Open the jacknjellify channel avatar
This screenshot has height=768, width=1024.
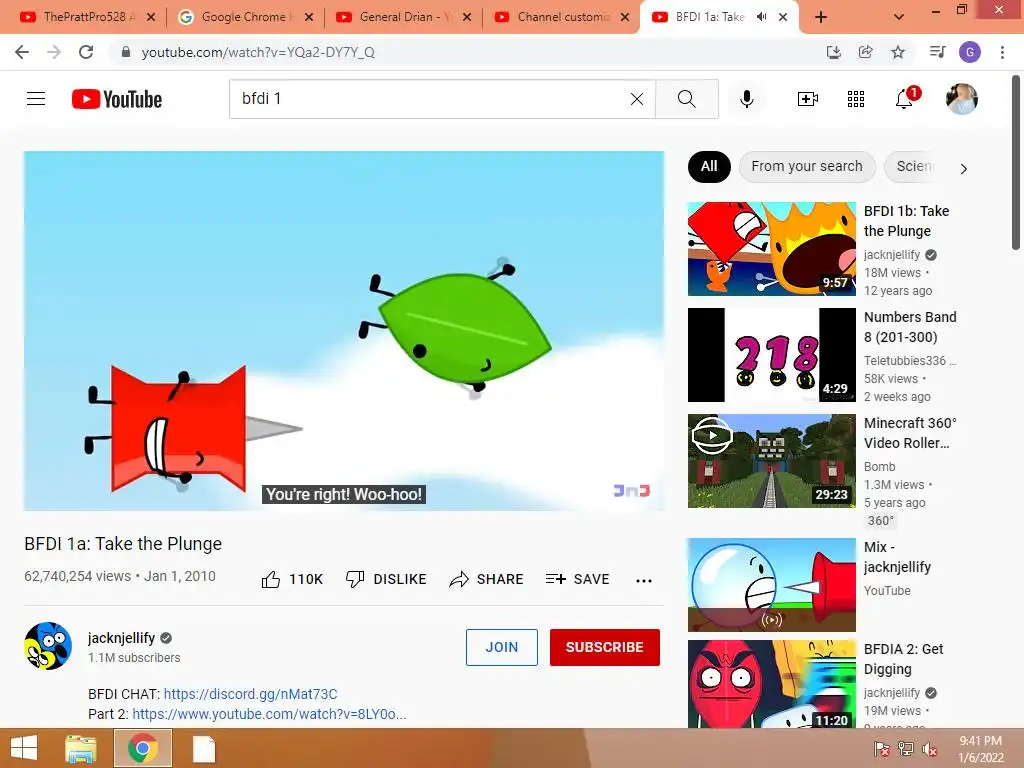point(48,646)
